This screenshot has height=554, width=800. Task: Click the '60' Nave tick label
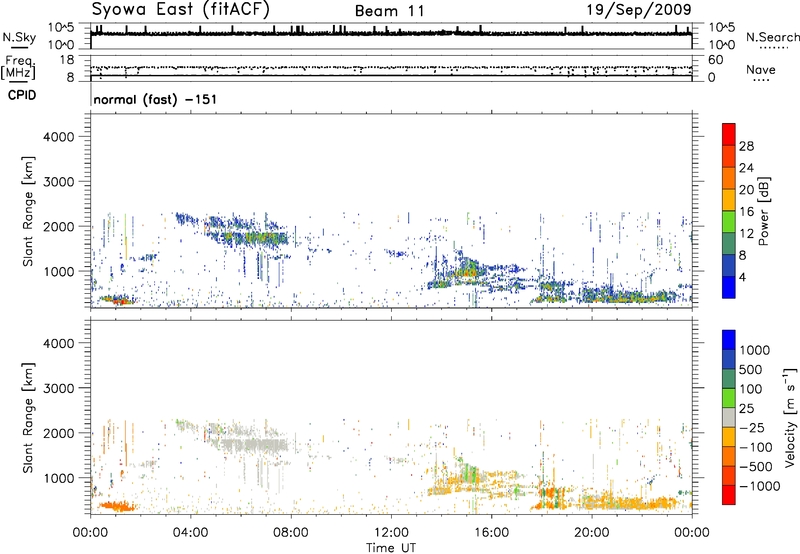pyautogui.click(x=715, y=60)
